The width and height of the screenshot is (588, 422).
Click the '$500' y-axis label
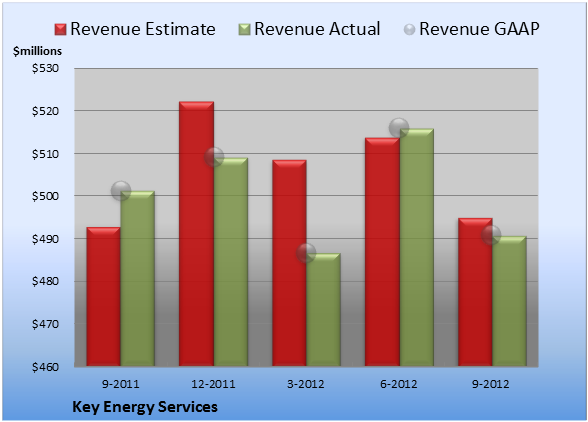click(45, 196)
